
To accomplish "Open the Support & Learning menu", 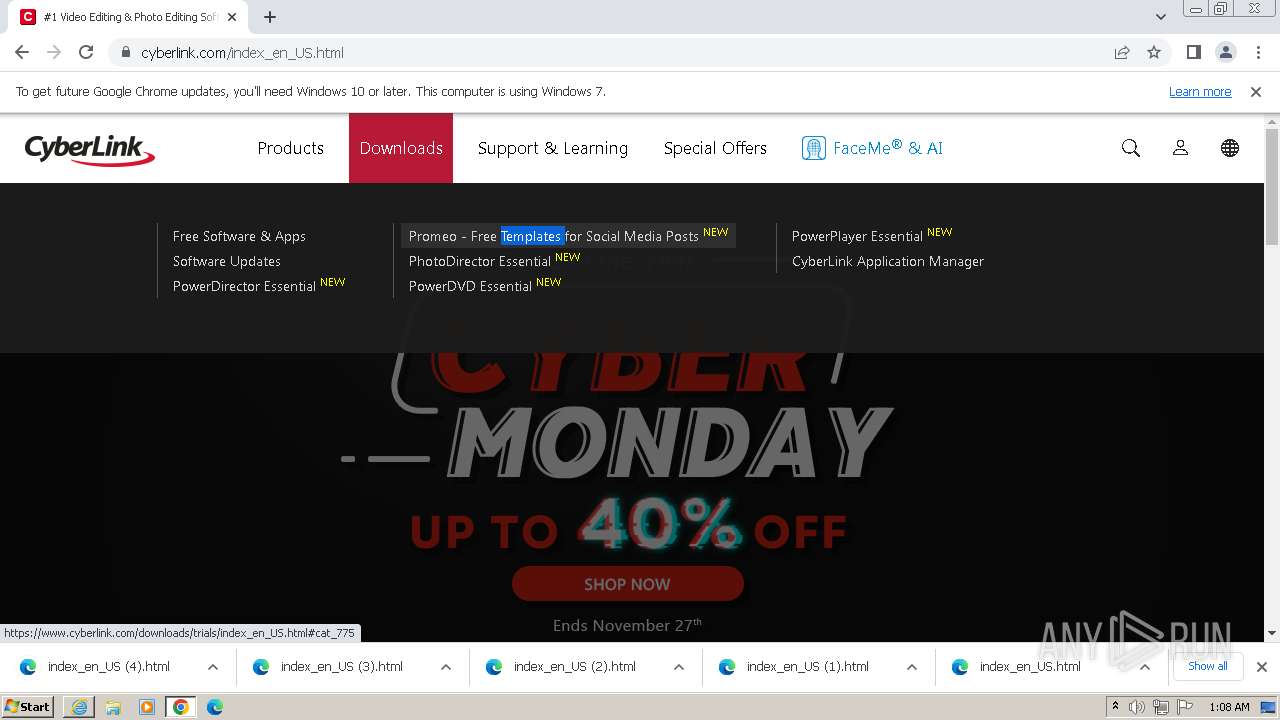I will (553, 148).
